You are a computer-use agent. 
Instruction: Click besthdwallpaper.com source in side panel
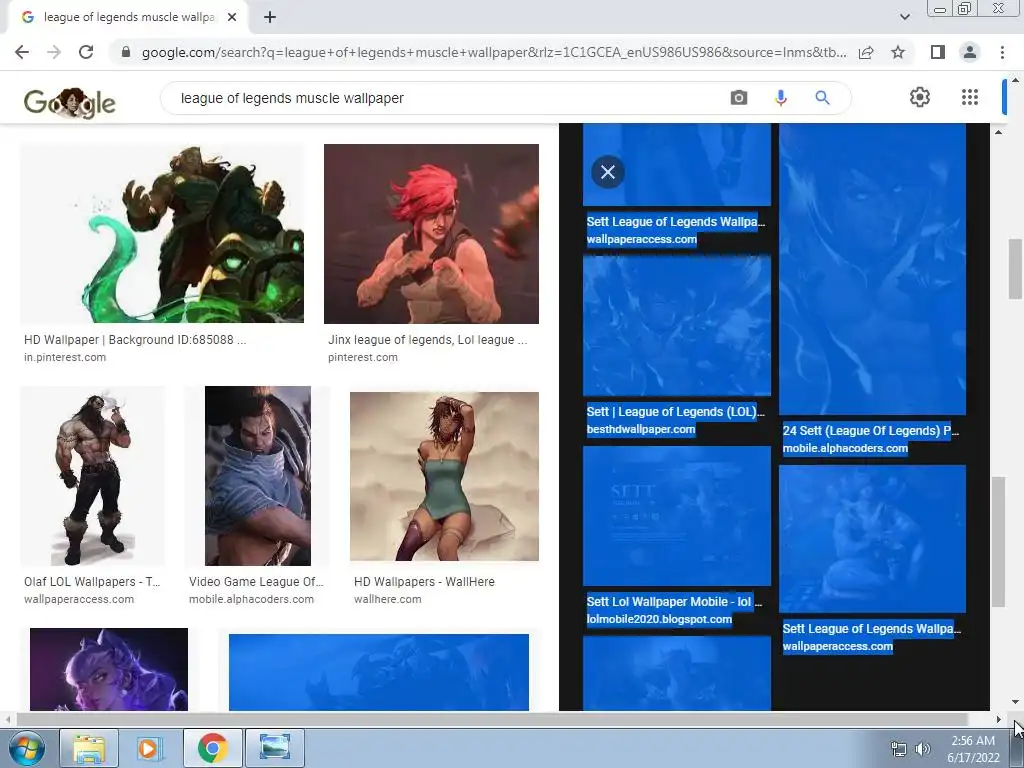pyautogui.click(x=641, y=429)
